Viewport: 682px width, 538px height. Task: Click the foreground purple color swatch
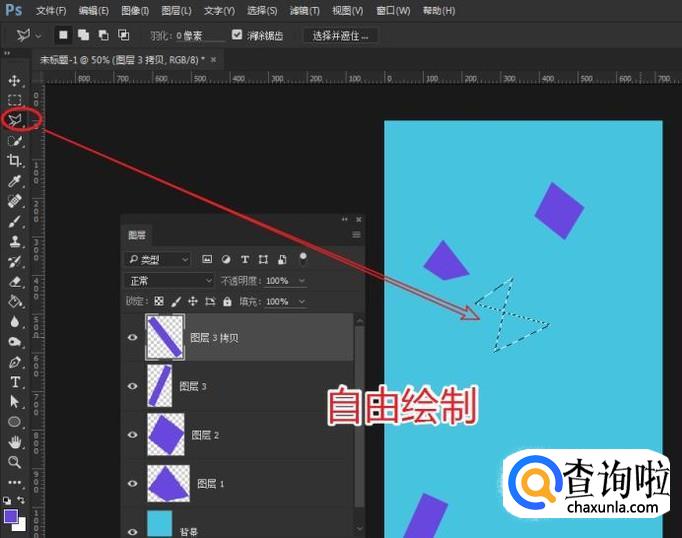point(11,516)
